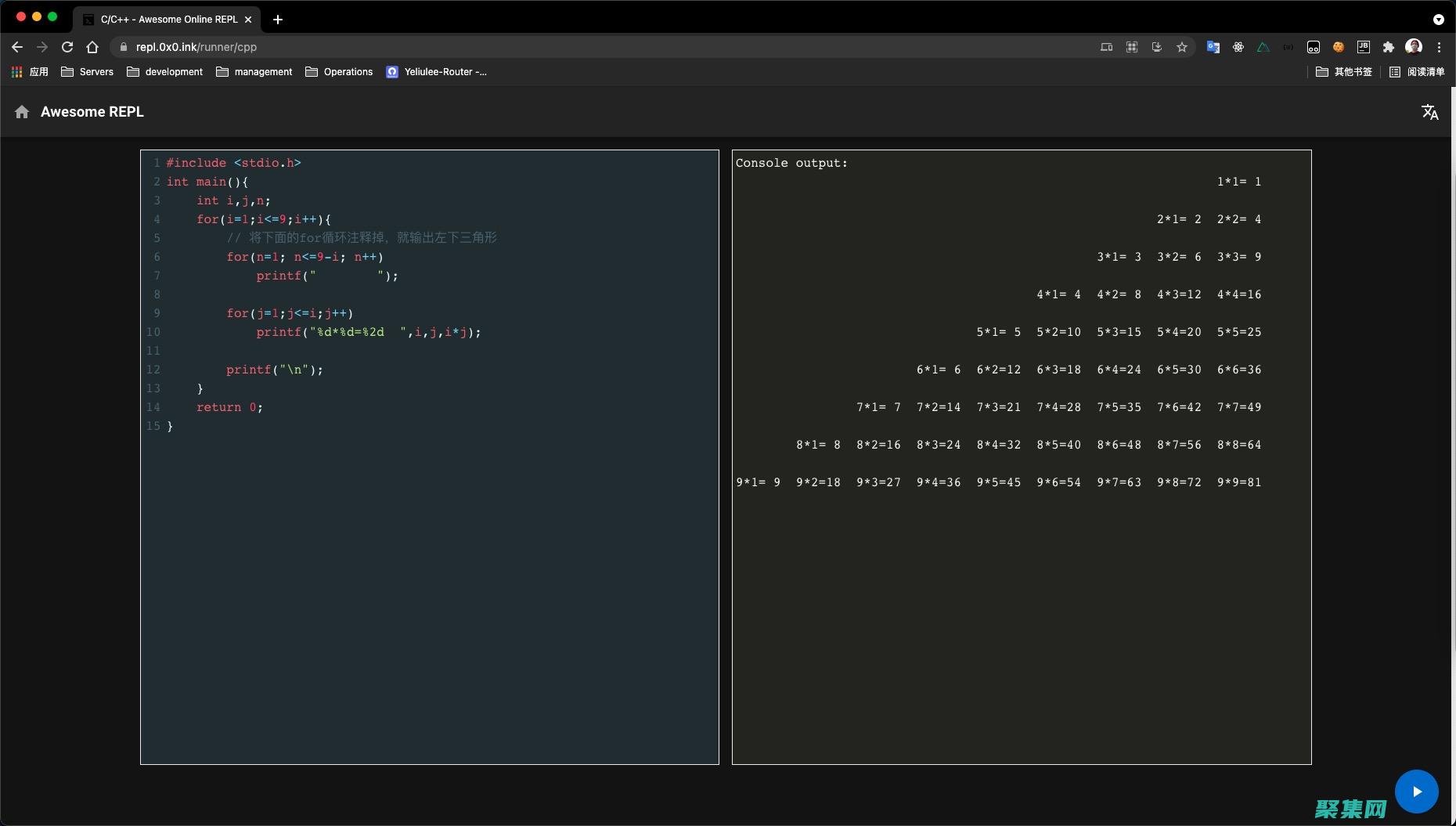Click the home icon next to Awesome REPL
Screen dimensions: 1456x826
[x=22, y=112]
